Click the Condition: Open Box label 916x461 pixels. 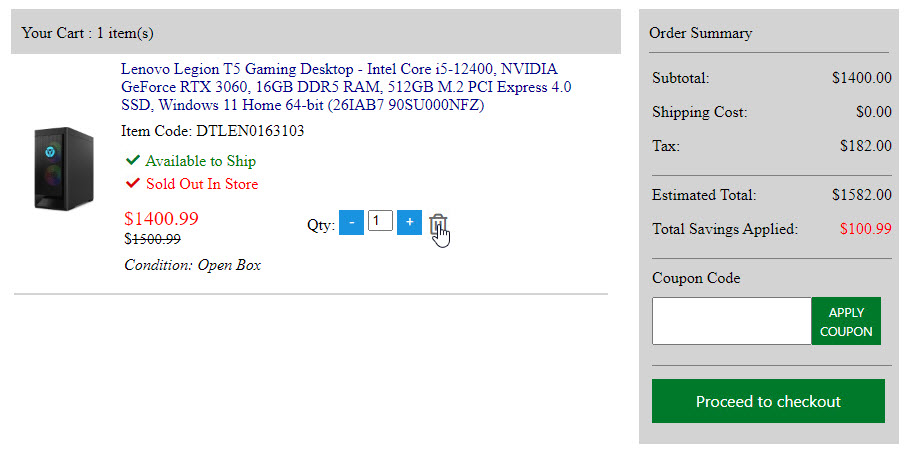click(192, 265)
